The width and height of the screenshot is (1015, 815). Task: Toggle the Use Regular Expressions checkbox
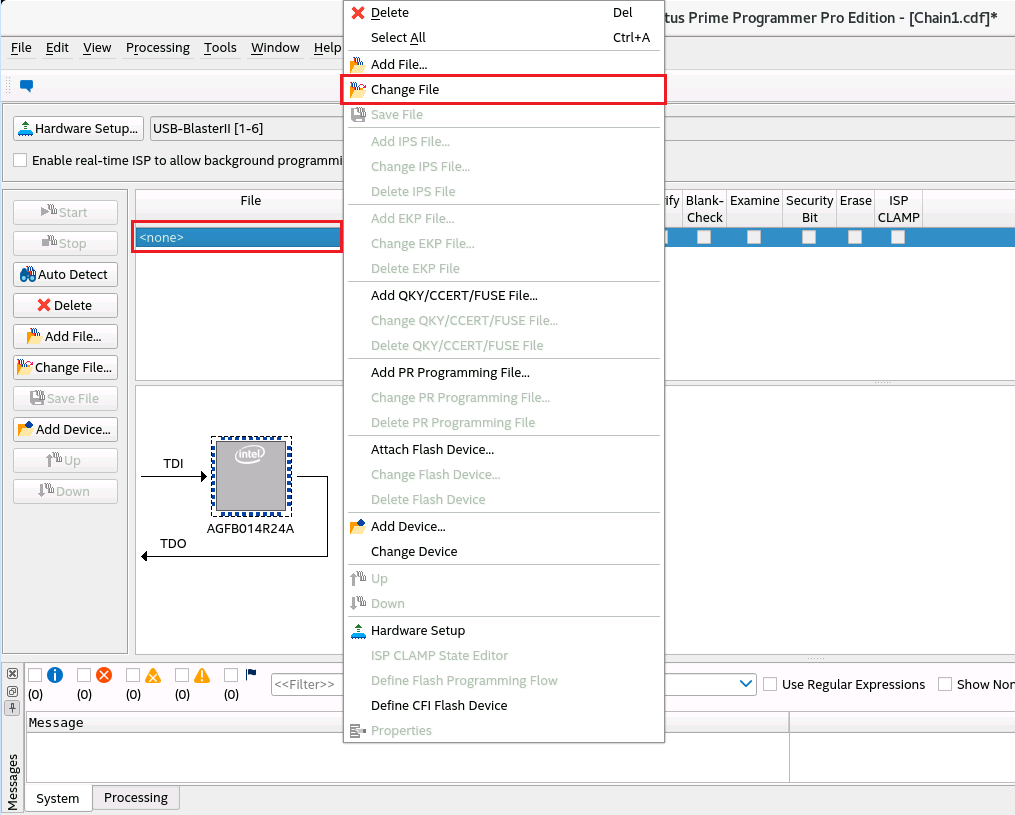(x=770, y=684)
